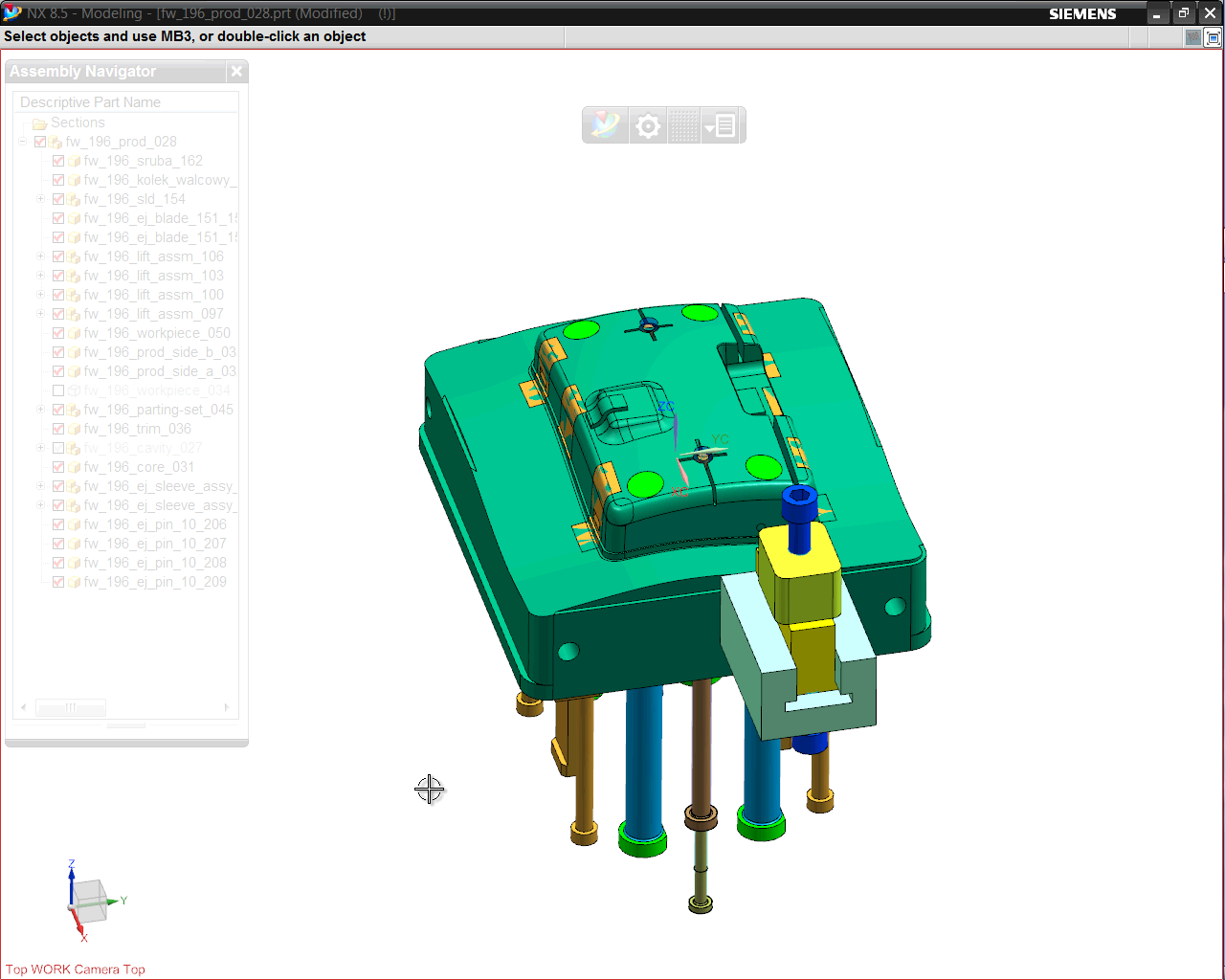Click the assembly icon of fw_196_parting-set_045
The height and width of the screenshot is (980, 1225).
74,411
